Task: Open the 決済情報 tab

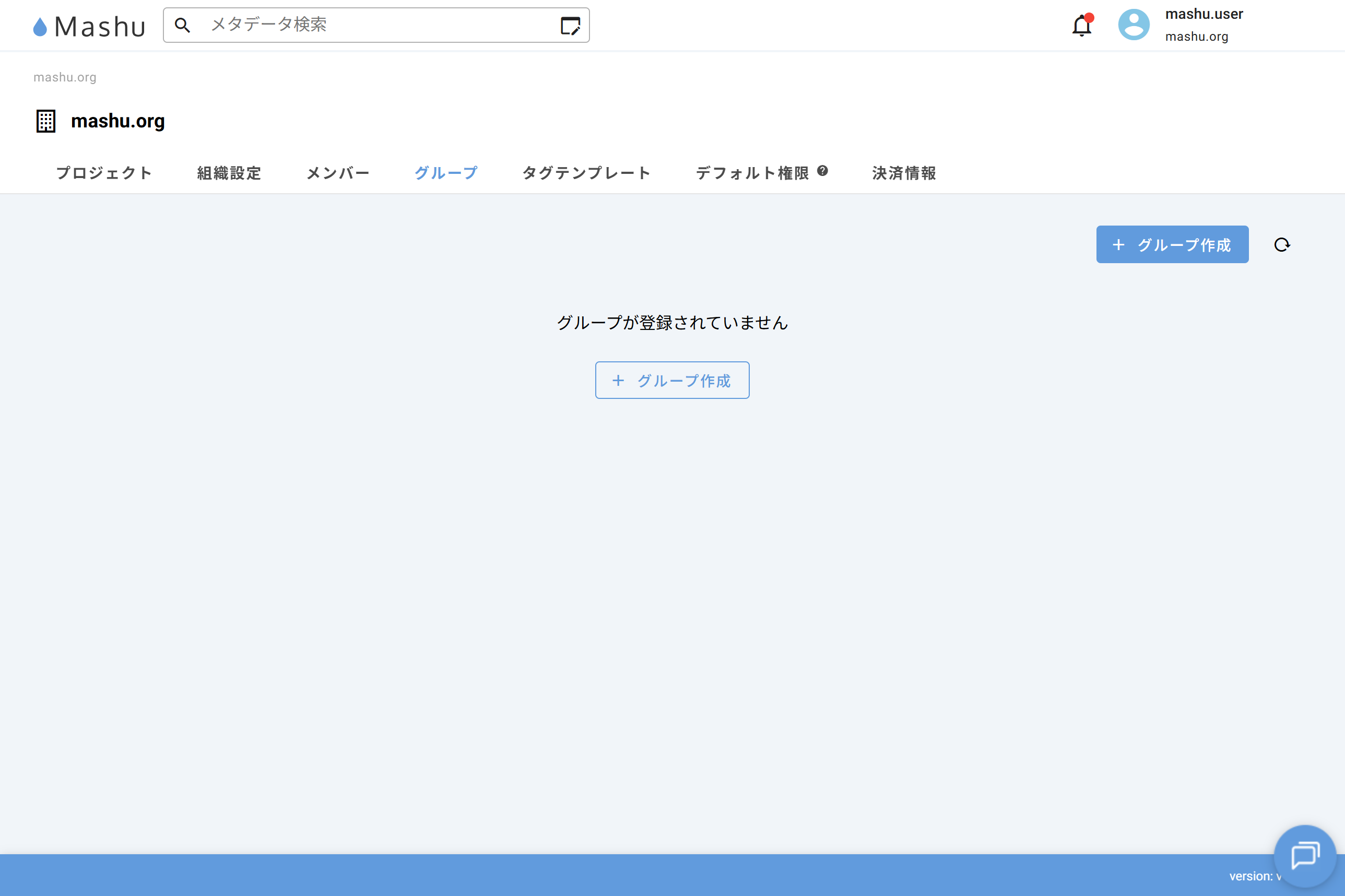Action: (904, 173)
